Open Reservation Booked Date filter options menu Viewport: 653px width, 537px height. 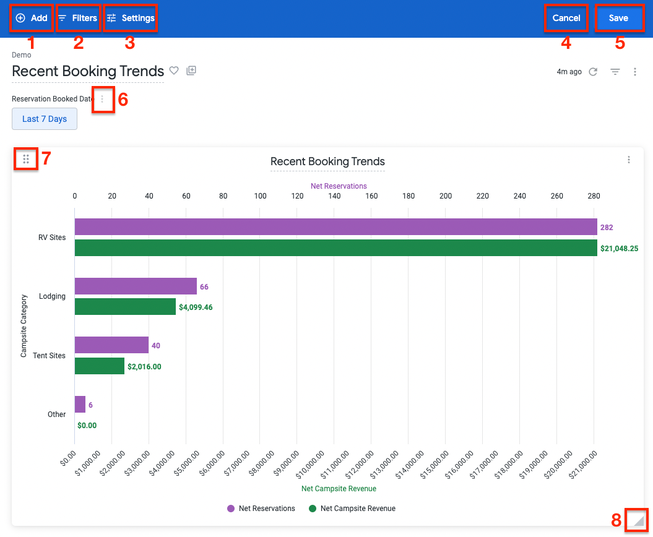(x=102, y=99)
